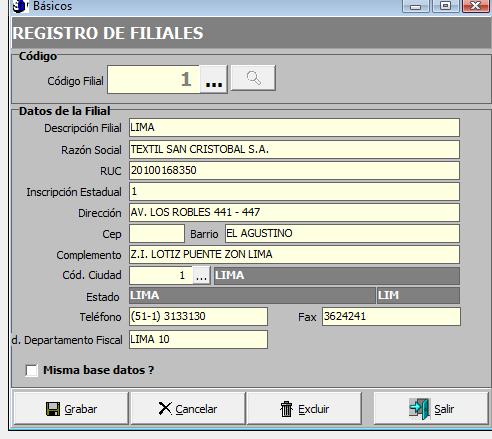
Task: Click the Código Filial number field
Action: point(154,79)
